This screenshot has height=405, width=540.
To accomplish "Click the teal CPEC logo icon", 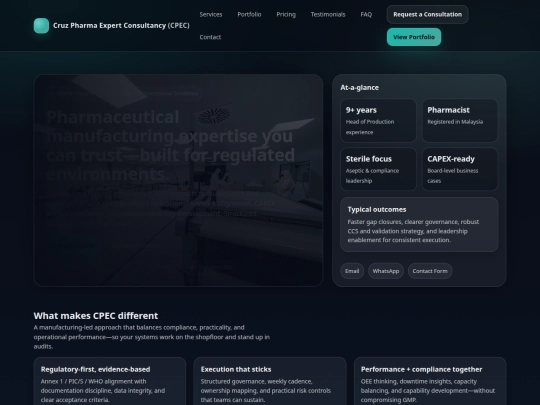I will point(41,25).
